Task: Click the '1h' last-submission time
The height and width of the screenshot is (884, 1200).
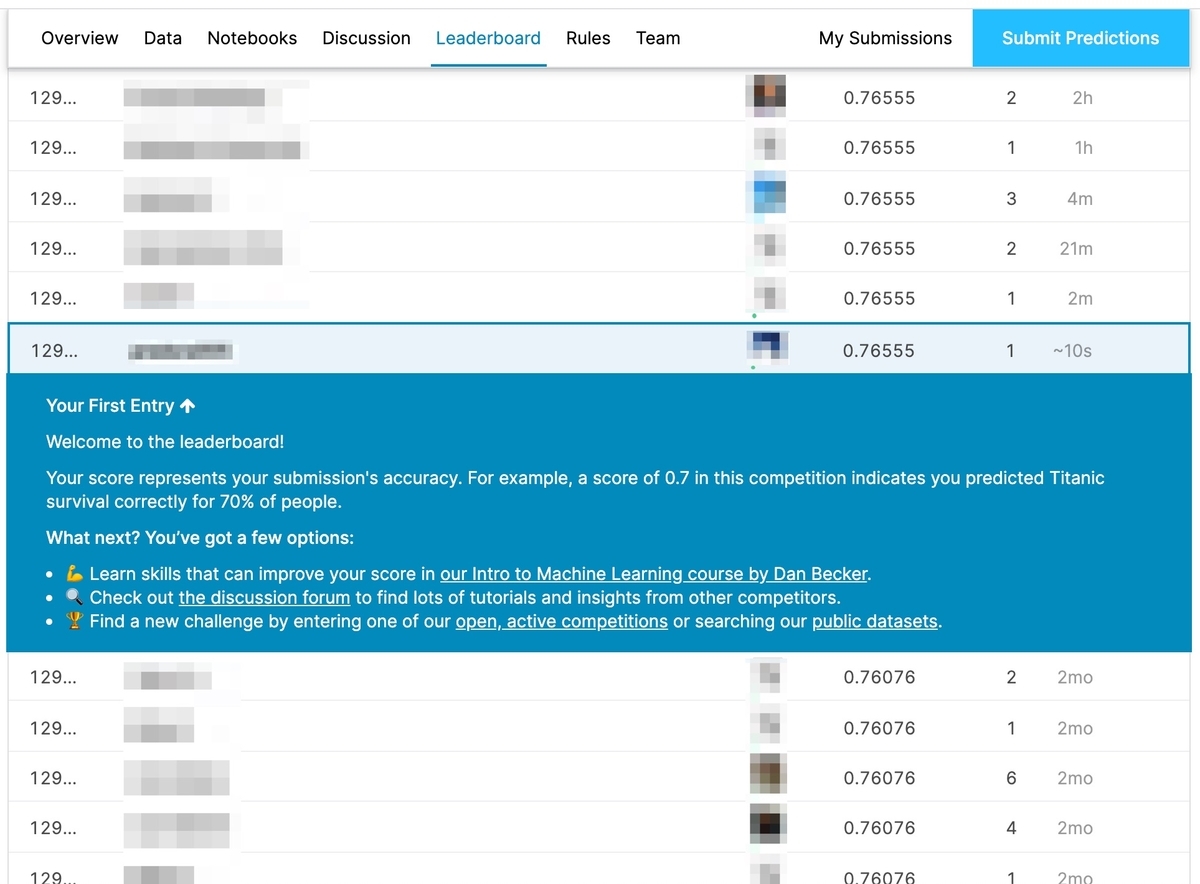Action: (x=1083, y=148)
